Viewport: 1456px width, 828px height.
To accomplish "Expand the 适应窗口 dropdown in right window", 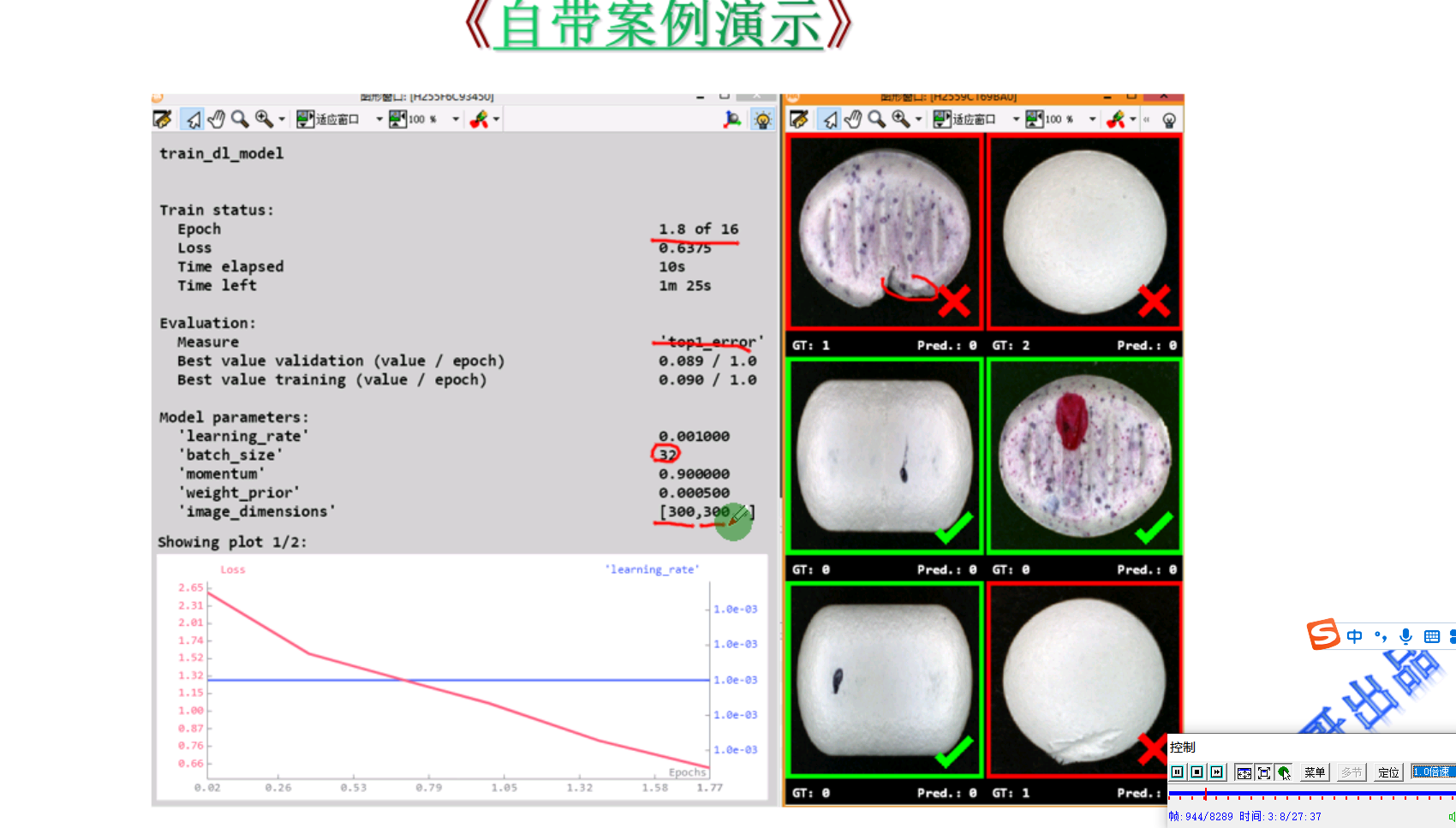I will click(1015, 119).
